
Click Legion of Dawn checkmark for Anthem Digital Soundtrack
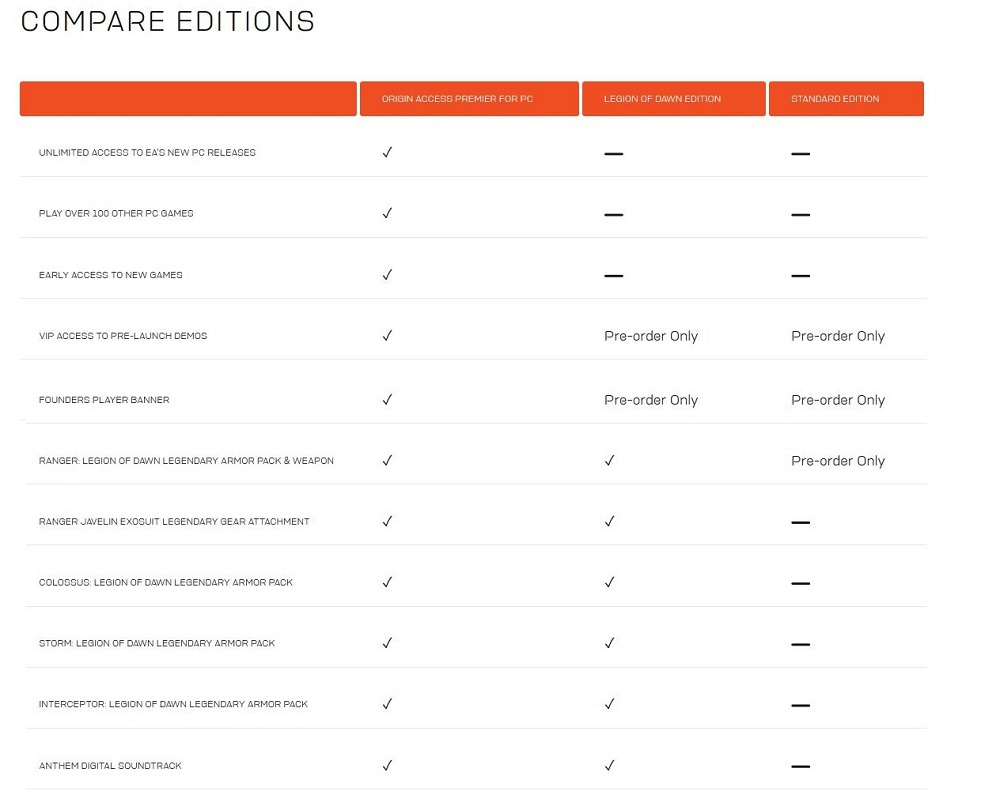[609, 766]
